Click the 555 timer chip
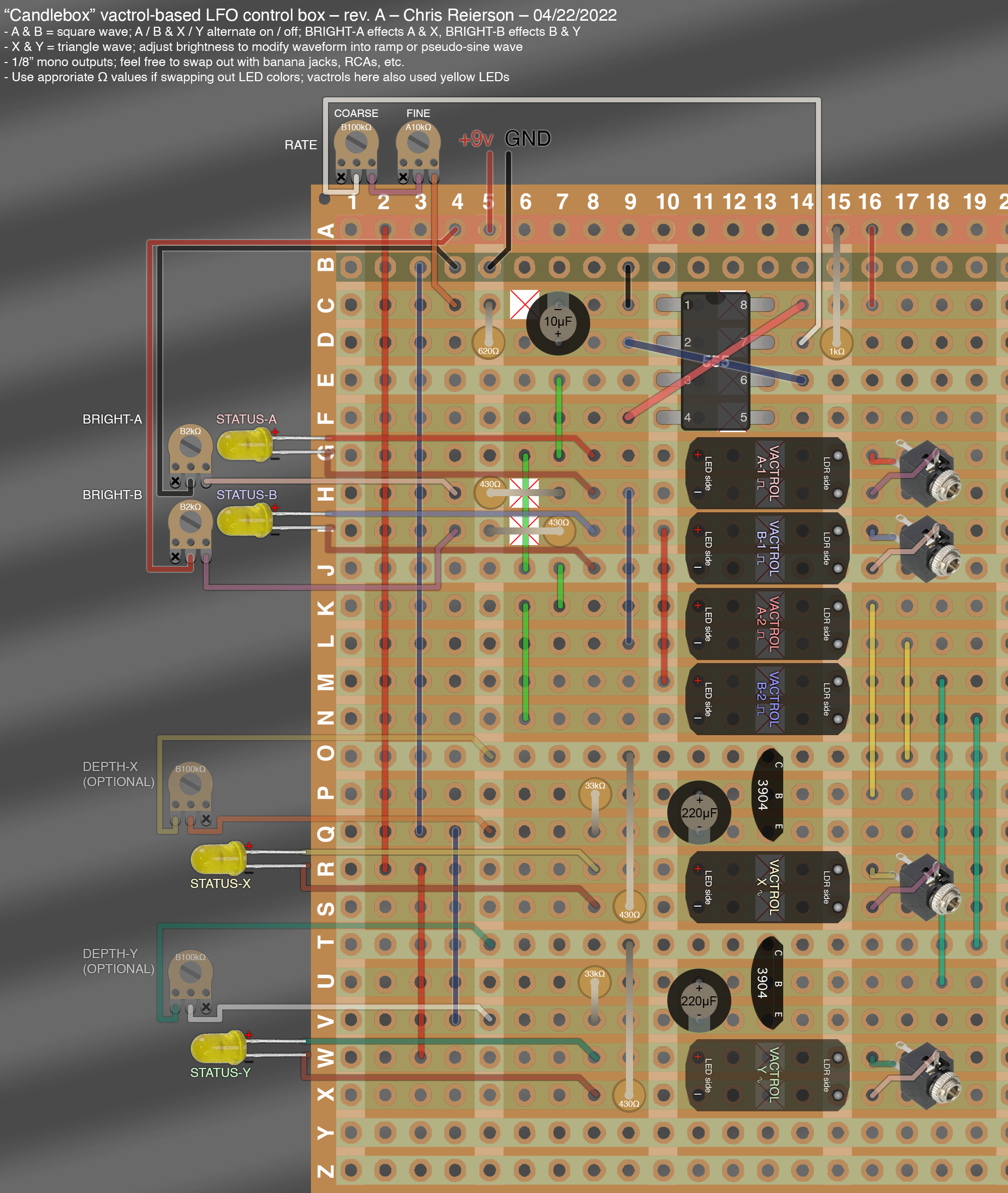The width and height of the screenshot is (1008, 1193). pyautogui.click(x=715, y=361)
